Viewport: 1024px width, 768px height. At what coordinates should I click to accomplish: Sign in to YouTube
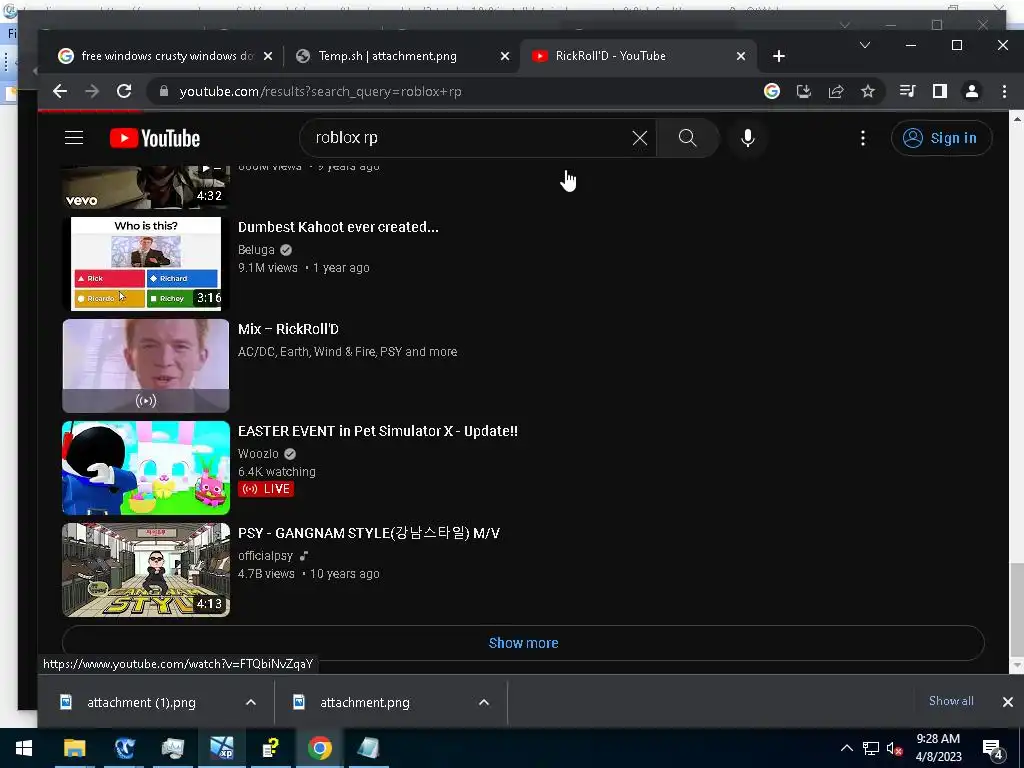click(941, 138)
